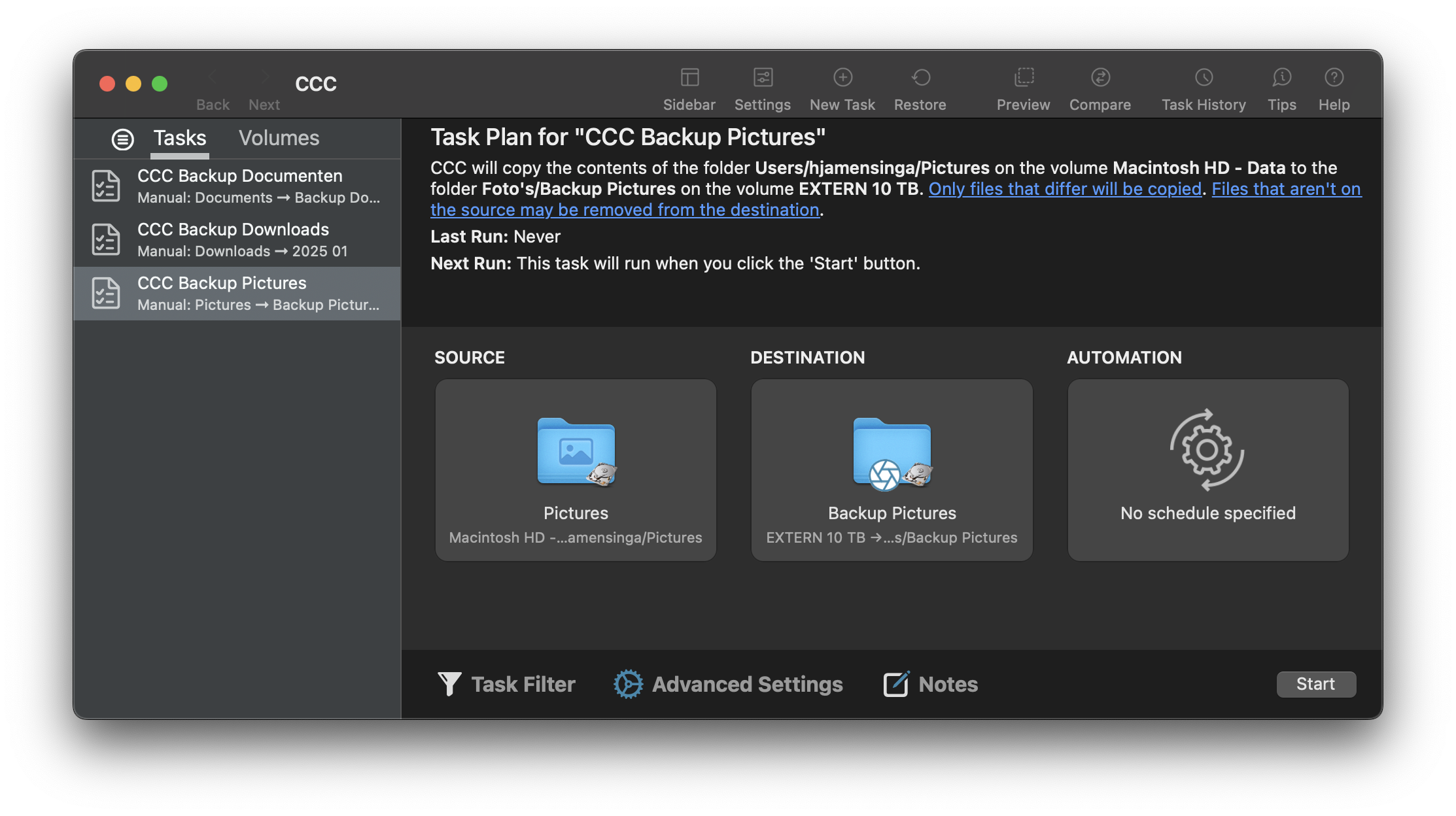Screen dimensions: 1456x816
Task: Select the CCC Backup Documenten task
Action: click(237, 186)
